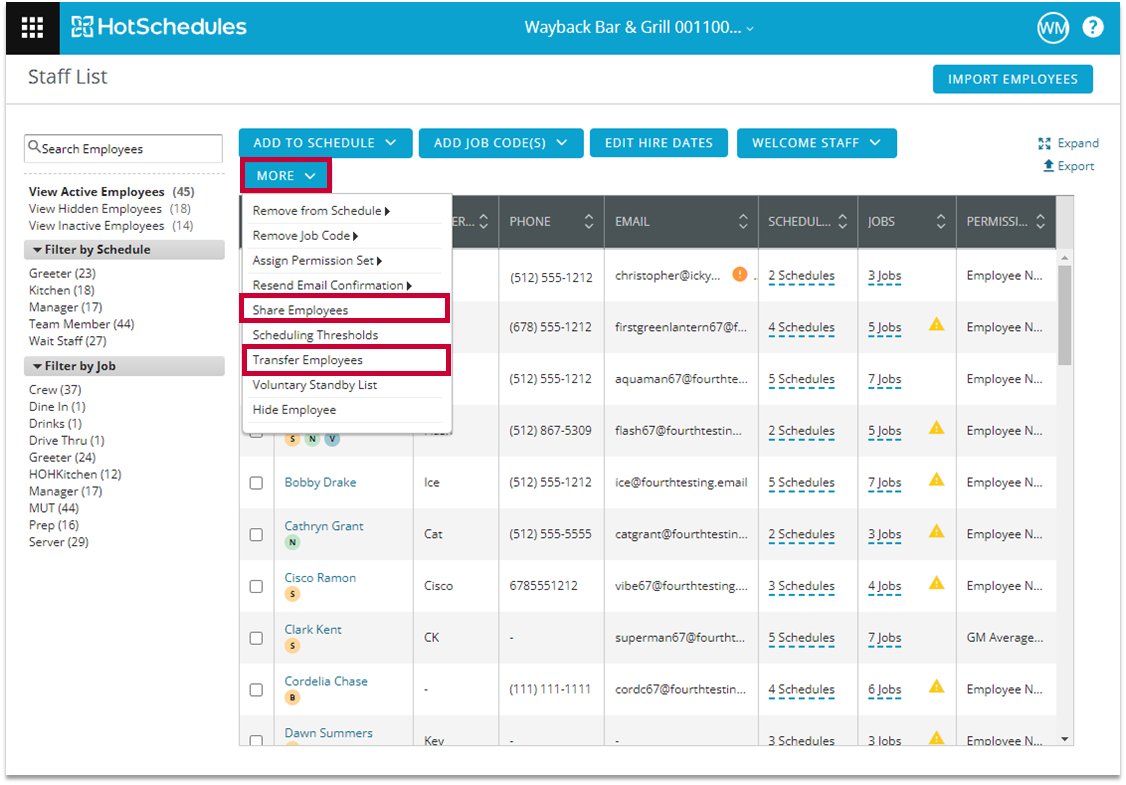Viewport: 1126px width, 785px height.
Task: View Inactive Employees (14)
Action: (111, 226)
